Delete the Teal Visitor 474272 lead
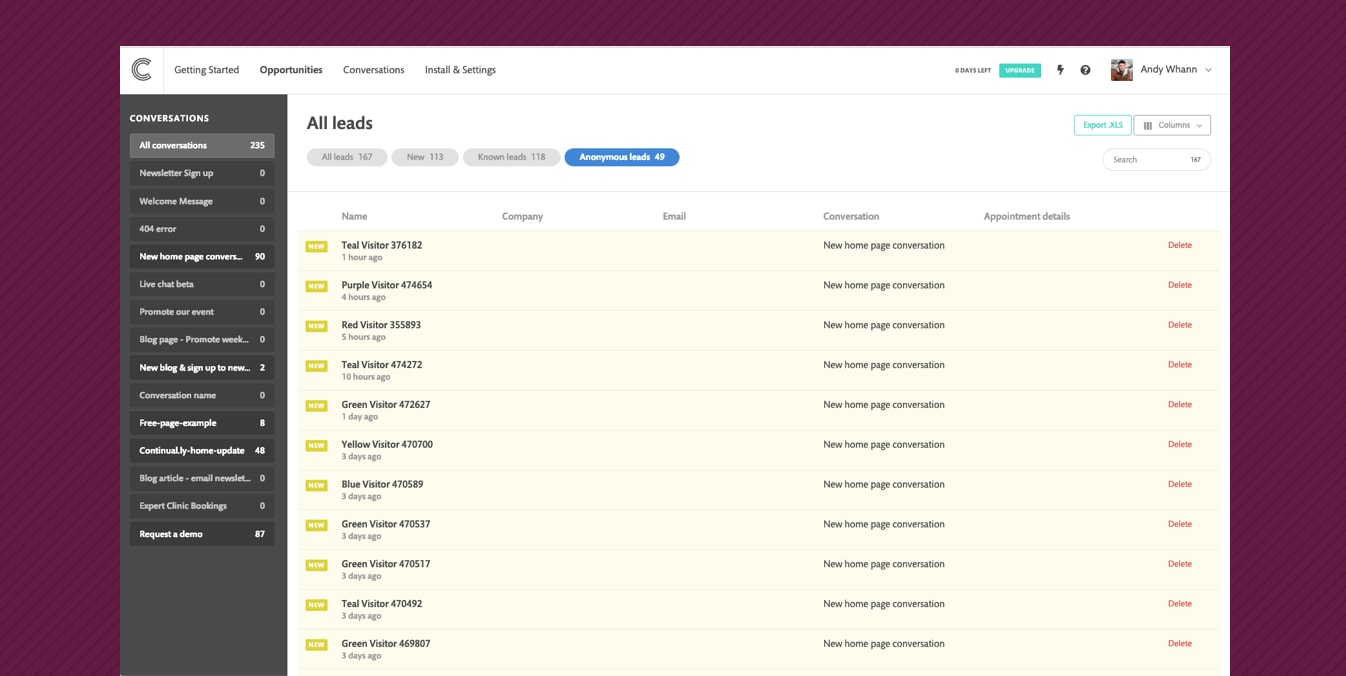Image resolution: width=1346 pixels, height=676 pixels. pos(1180,365)
